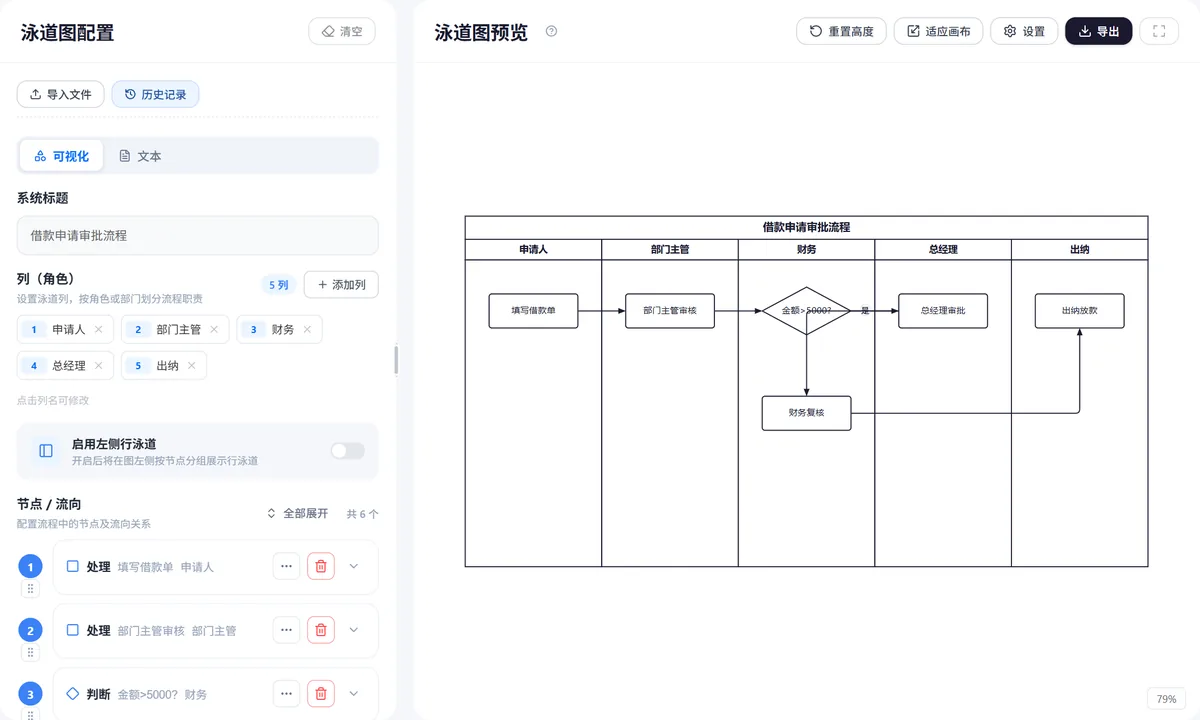1200x720 pixels.
Task: Remove the 财务 column with its X
Action: pos(307,329)
